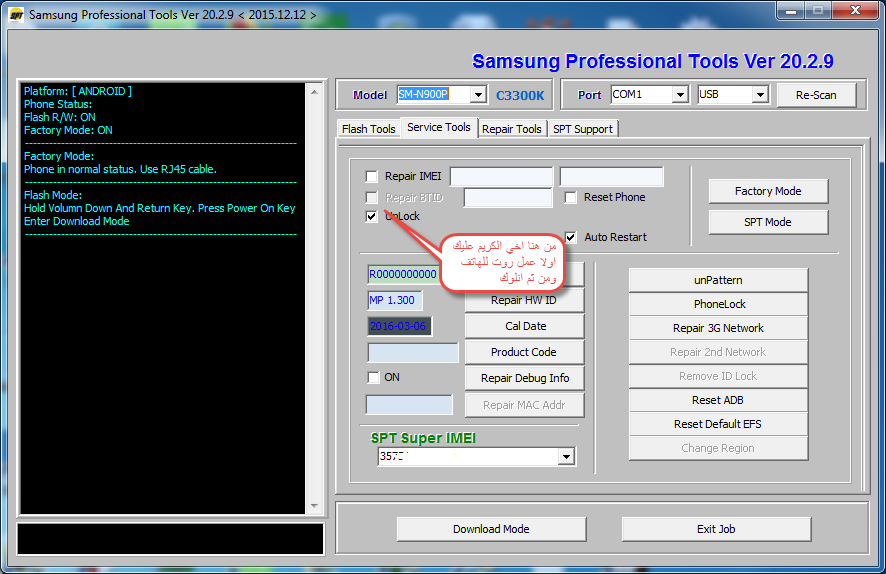Click the Product Code button
This screenshot has height=574, width=886.
(524, 352)
